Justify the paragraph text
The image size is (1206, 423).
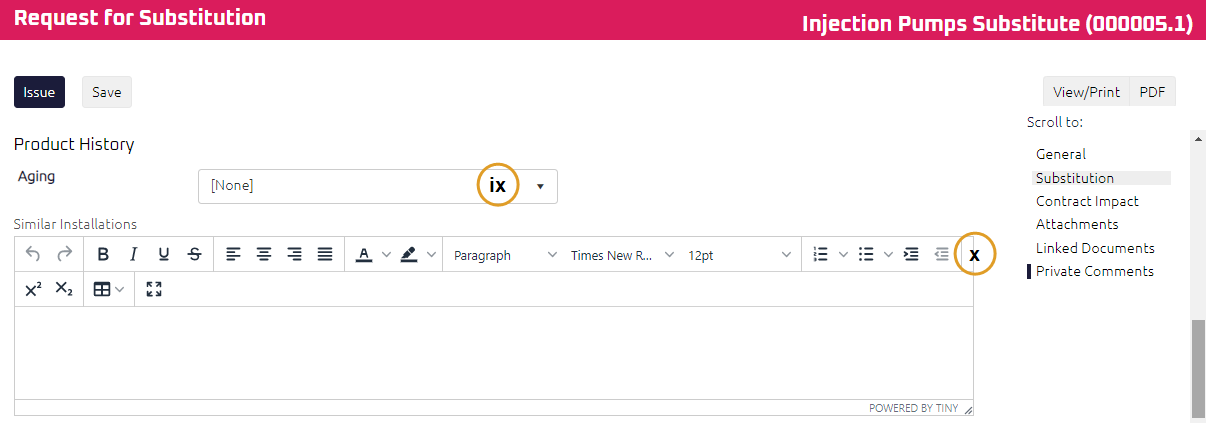(325, 255)
